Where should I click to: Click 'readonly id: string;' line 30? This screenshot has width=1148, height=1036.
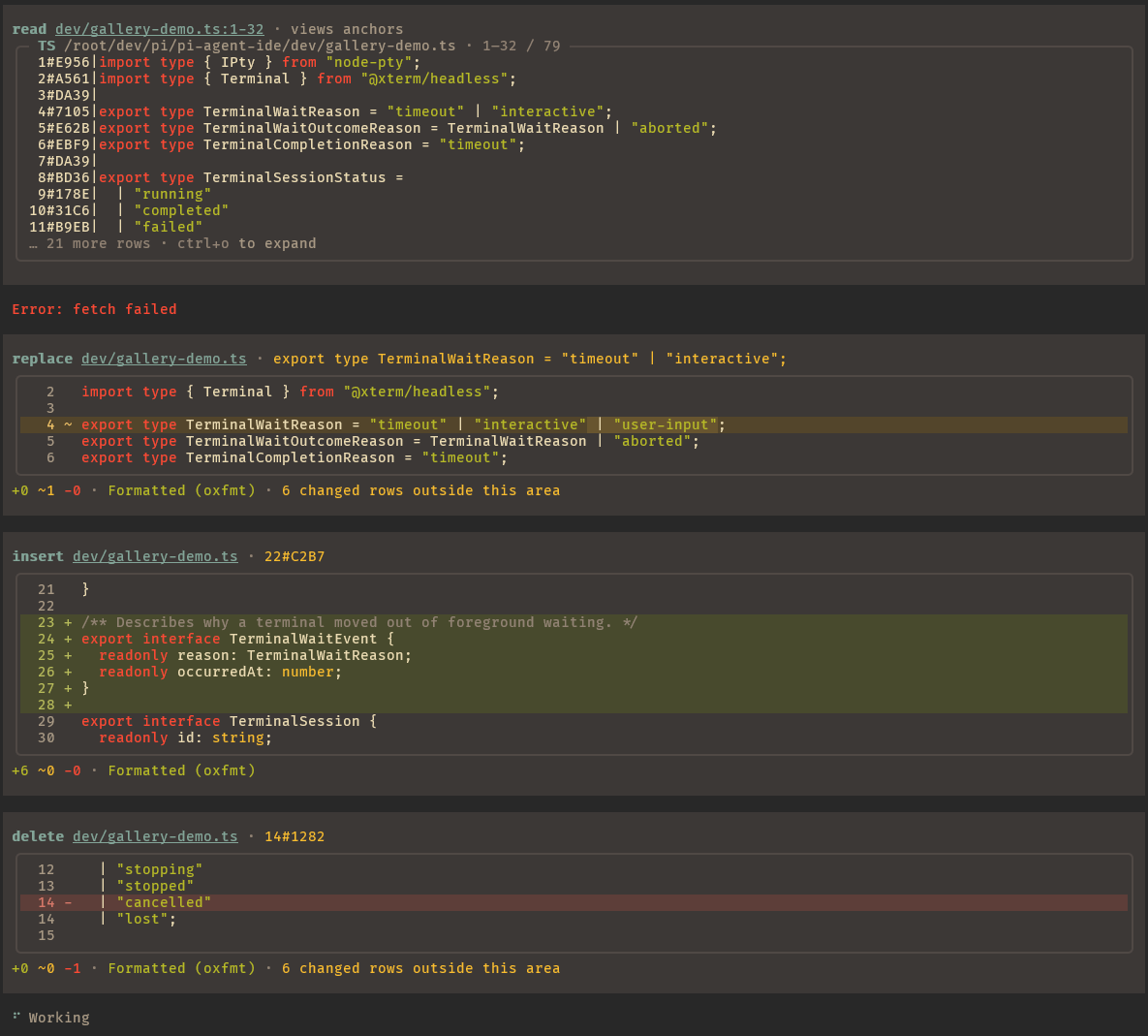click(186, 738)
